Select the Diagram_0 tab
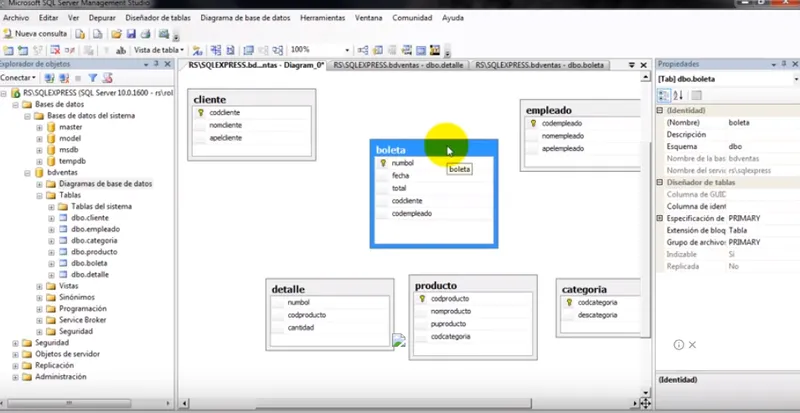This screenshot has height=413, width=800. tap(254, 65)
